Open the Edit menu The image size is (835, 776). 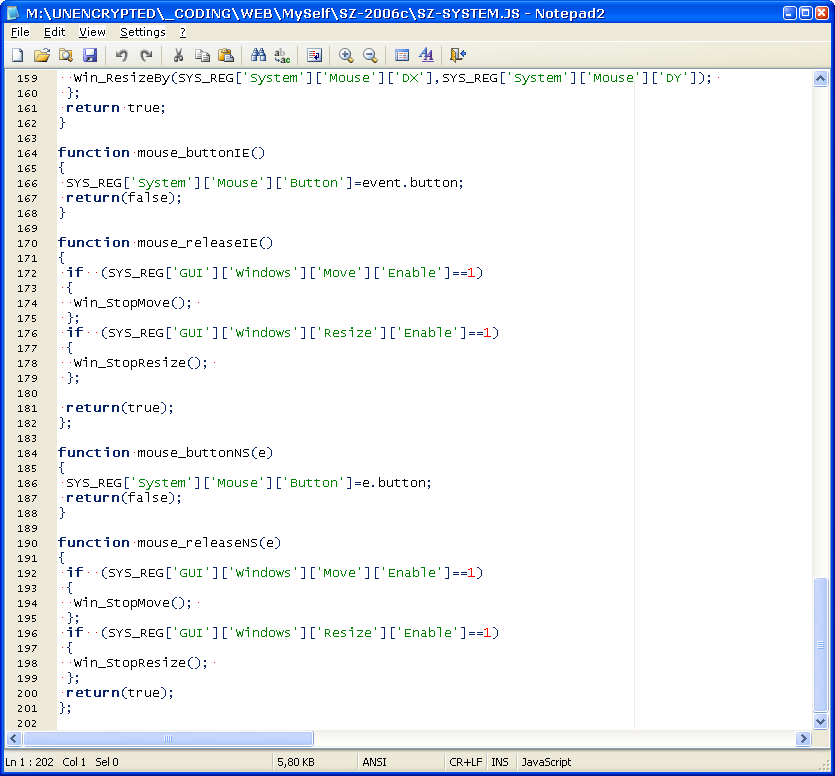[54, 32]
